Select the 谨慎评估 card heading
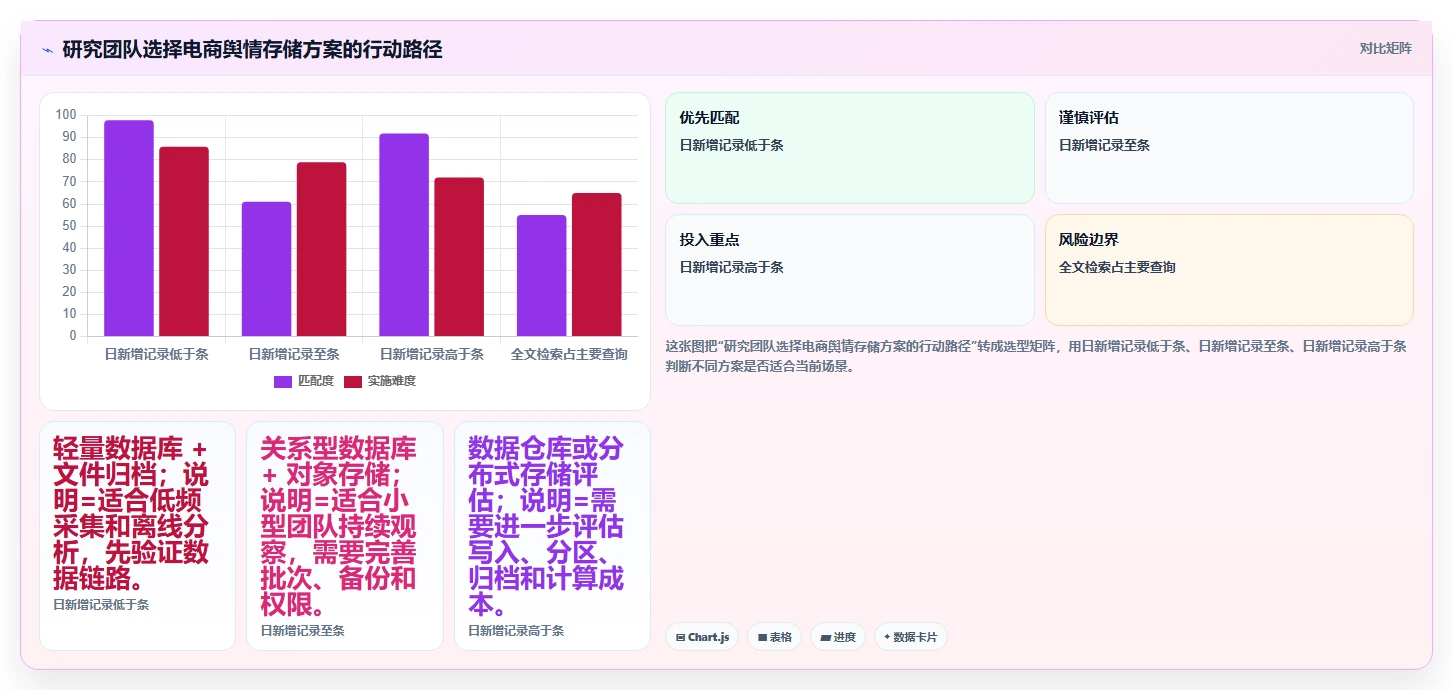This screenshot has width=1453, height=690. 1089,118
